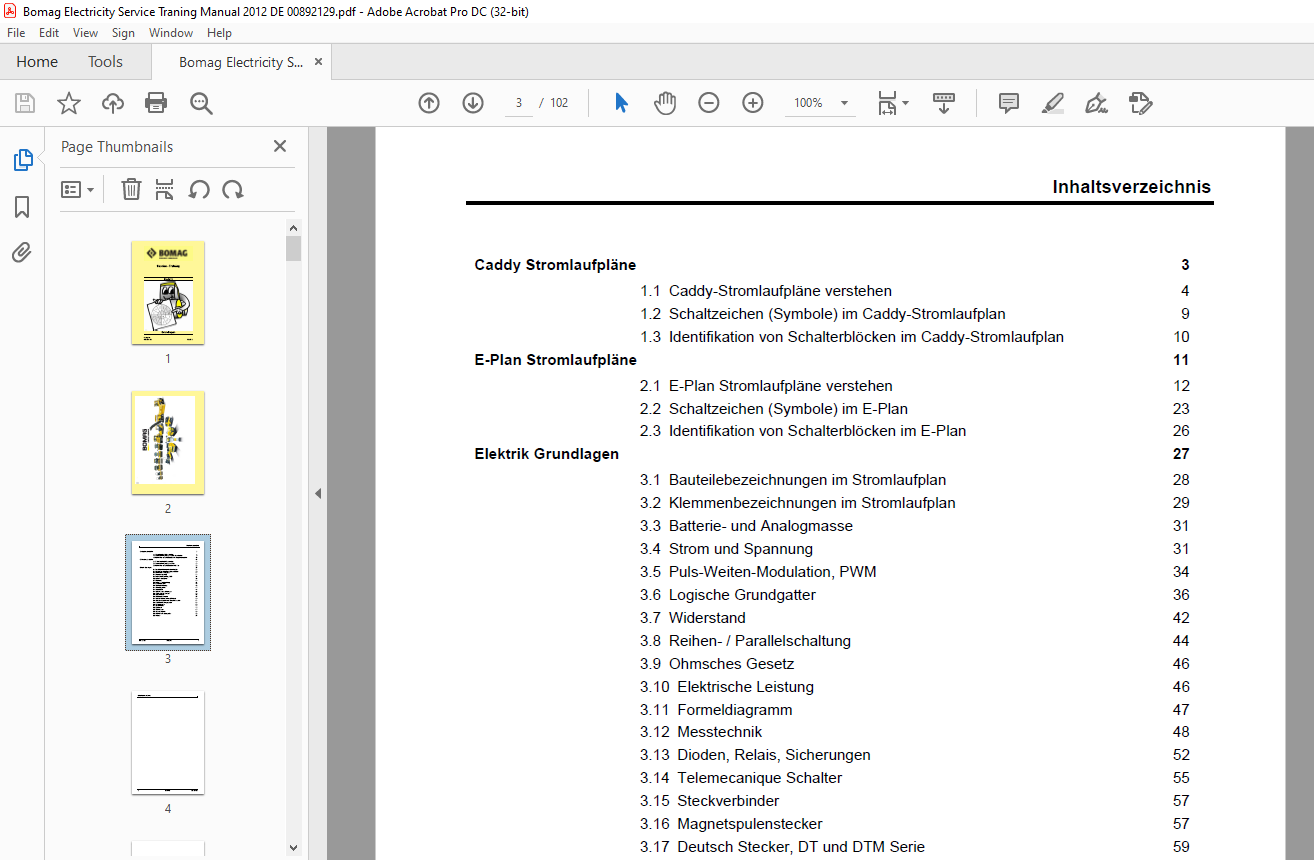Click the 'Inhaltsverzeichnis' page title
The height and width of the screenshot is (860, 1314).
tap(1132, 187)
